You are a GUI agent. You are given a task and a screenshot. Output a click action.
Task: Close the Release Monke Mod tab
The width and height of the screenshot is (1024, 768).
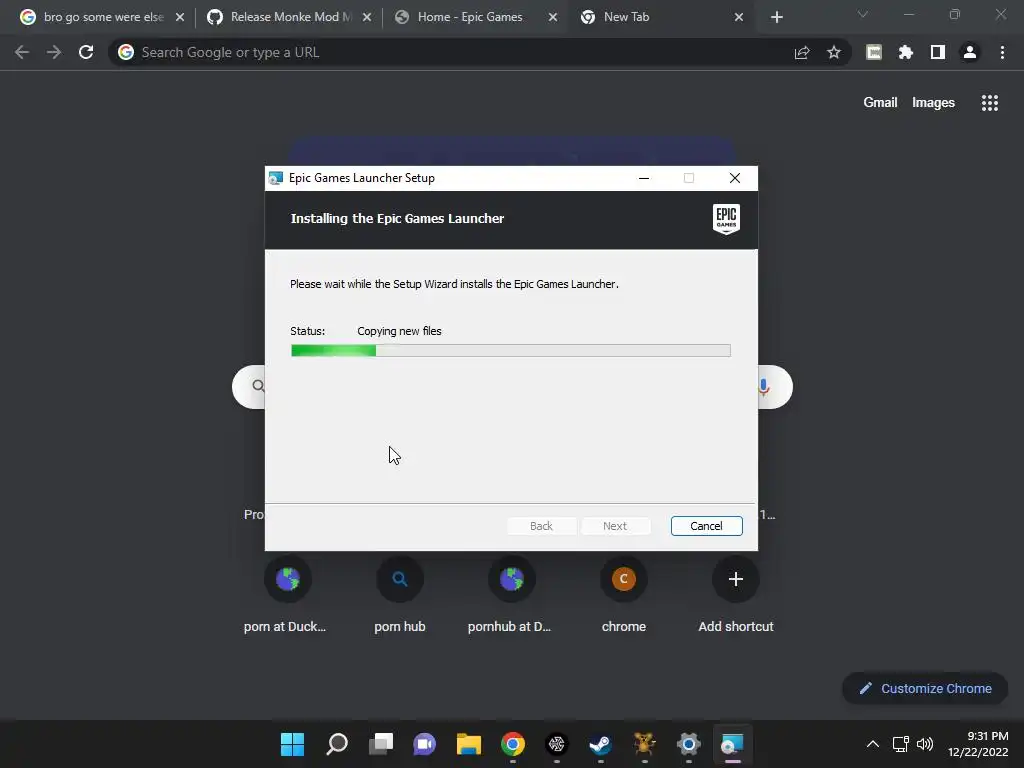click(x=367, y=18)
